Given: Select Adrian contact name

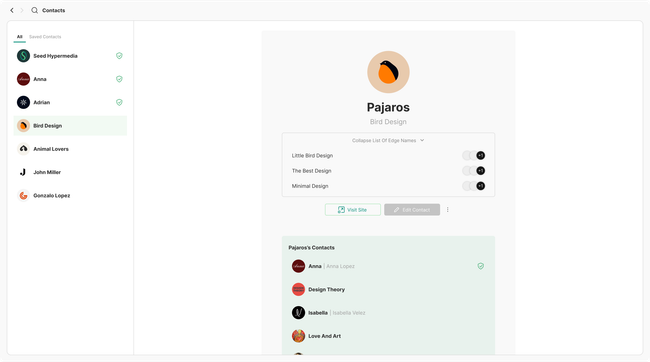Looking at the screenshot, I should (x=41, y=102).
